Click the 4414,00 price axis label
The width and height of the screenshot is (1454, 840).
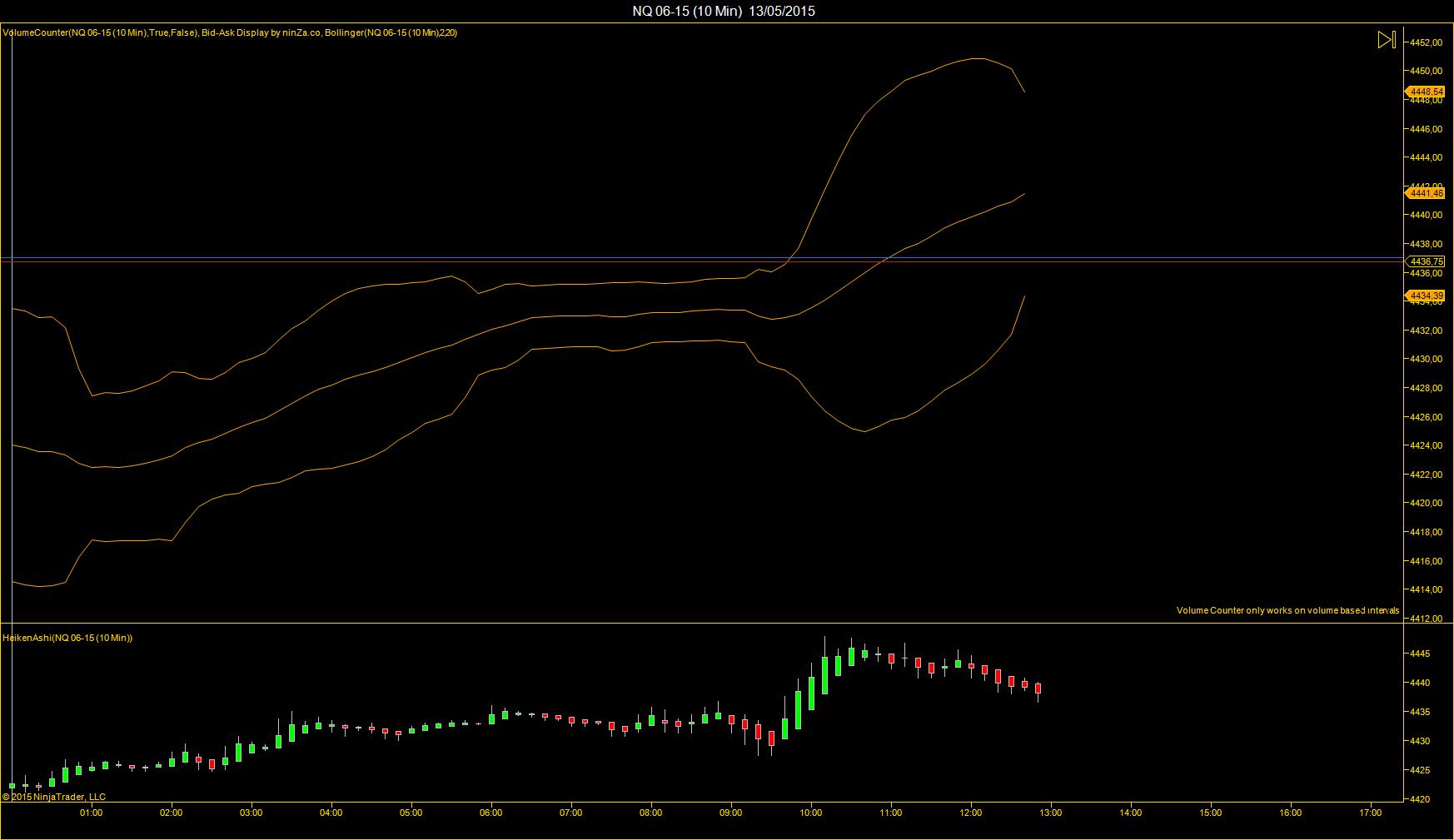tap(1426, 589)
